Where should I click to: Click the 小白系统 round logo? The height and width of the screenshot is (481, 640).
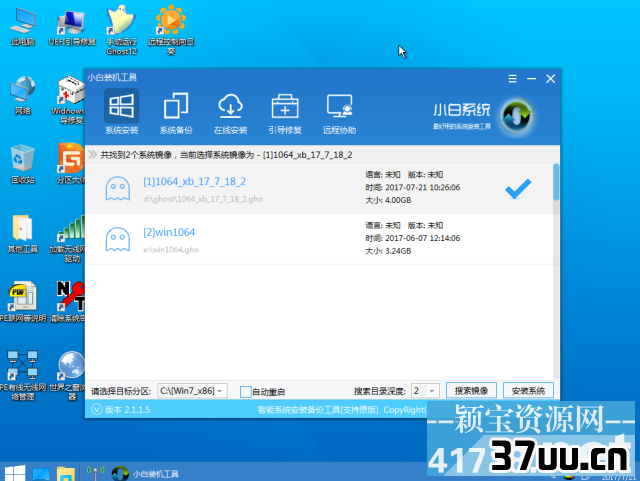click(517, 116)
